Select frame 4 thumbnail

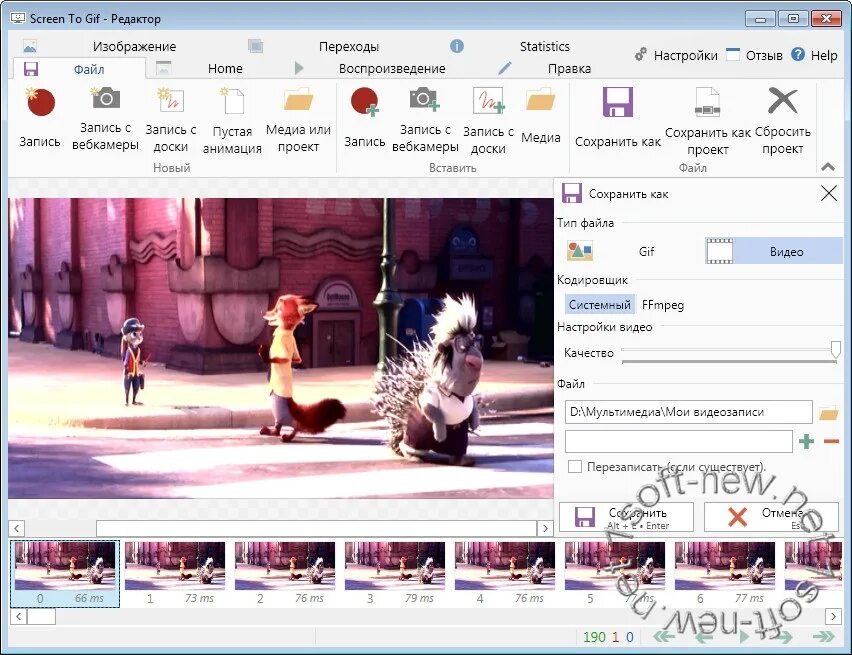tap(505, 573)
